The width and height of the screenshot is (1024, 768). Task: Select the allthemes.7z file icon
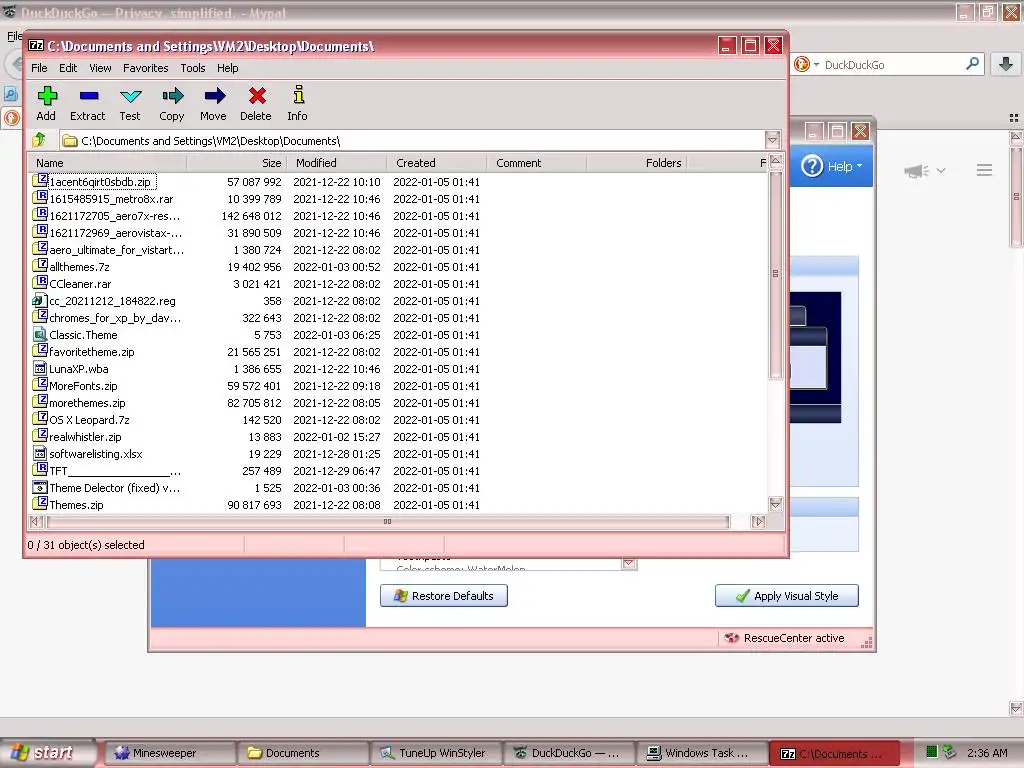[40, 265]
